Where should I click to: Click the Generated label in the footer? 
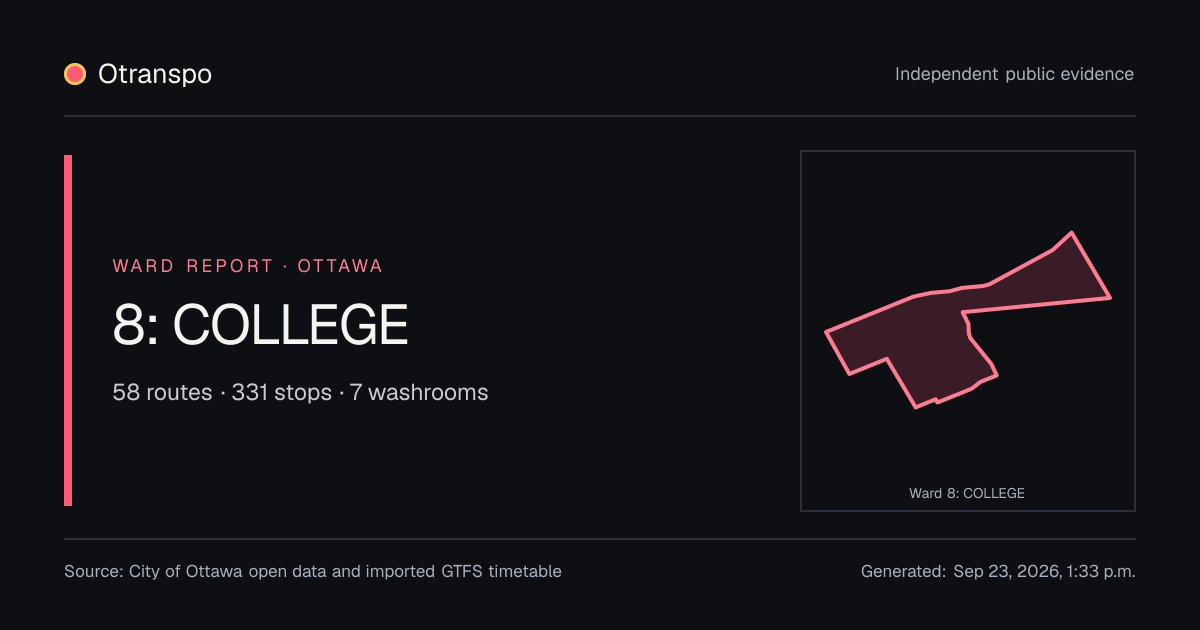click(x=903, y=572)
